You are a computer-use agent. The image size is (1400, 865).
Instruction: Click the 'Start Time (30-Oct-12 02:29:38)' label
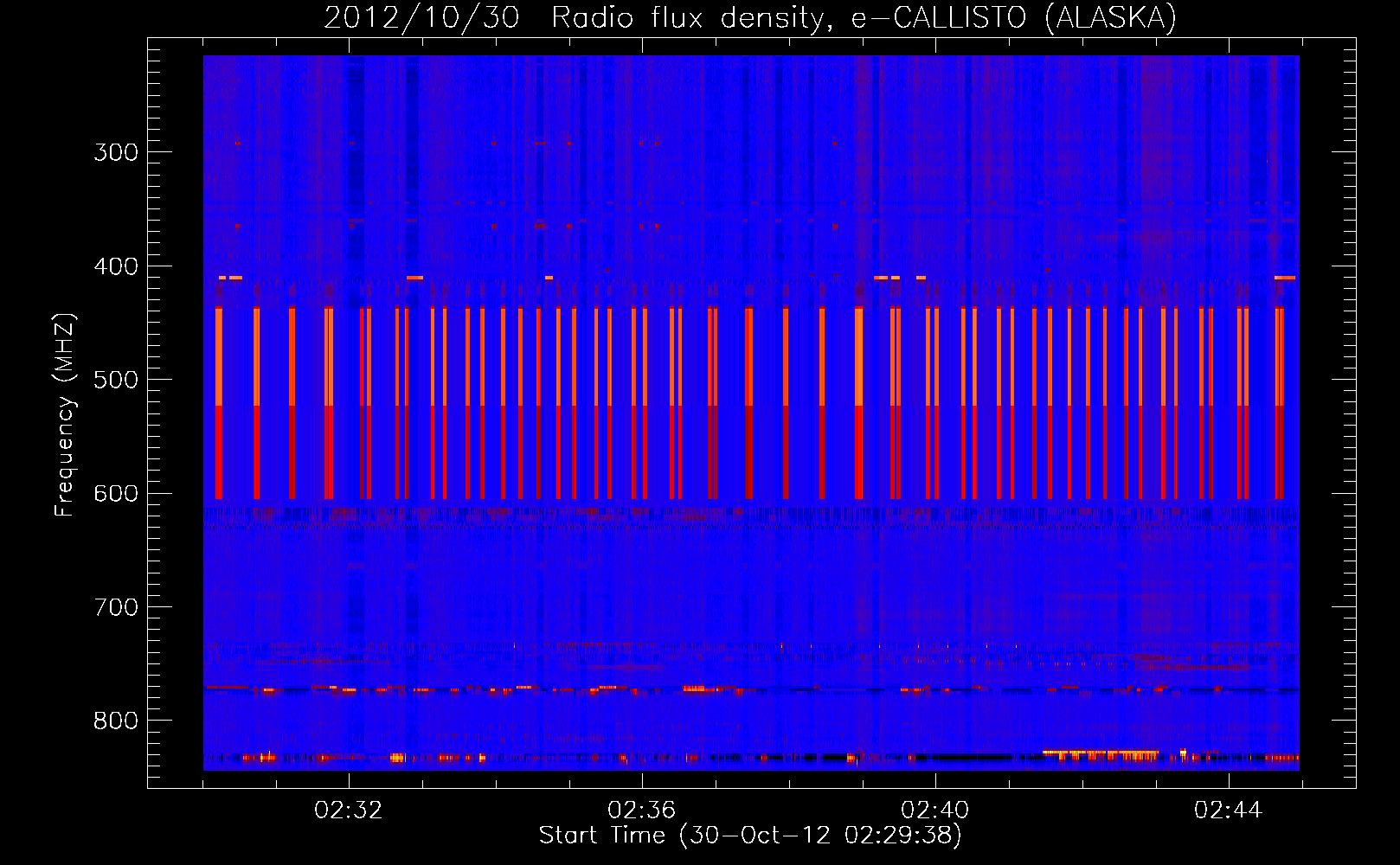coord(750,836)
